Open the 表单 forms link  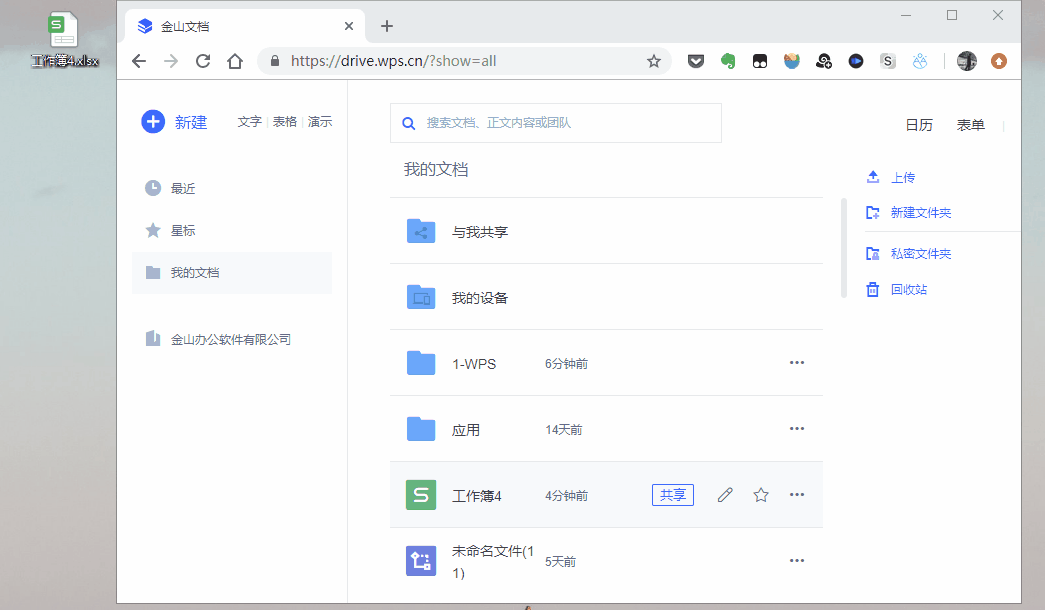coord(970,125)
